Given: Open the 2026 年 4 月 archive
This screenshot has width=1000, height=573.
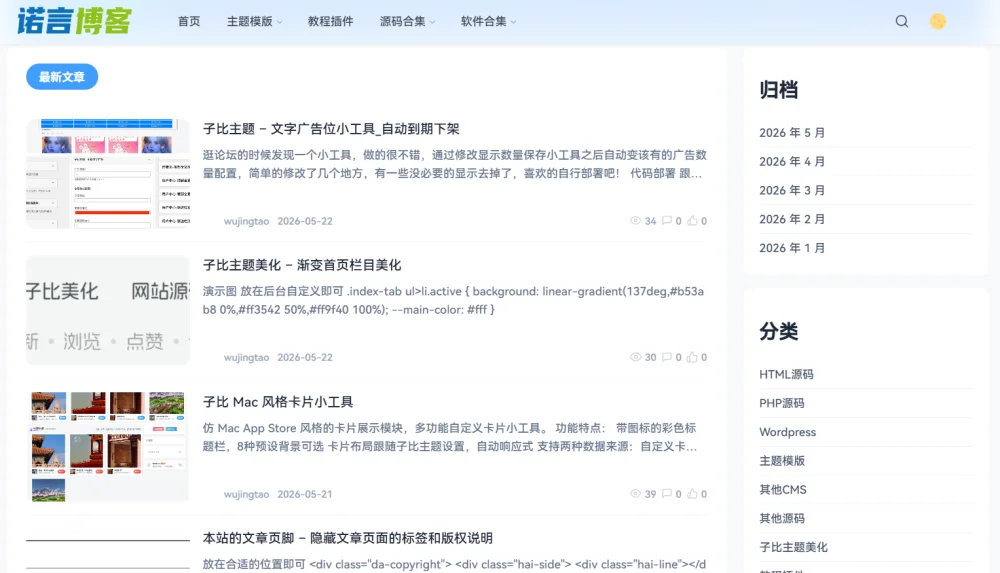Looking at the screenshot, I should (x=792, y=161).
